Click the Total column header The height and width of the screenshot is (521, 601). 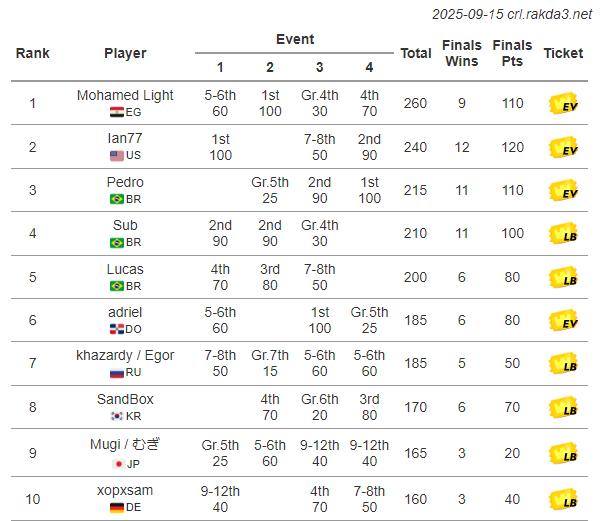416,53
